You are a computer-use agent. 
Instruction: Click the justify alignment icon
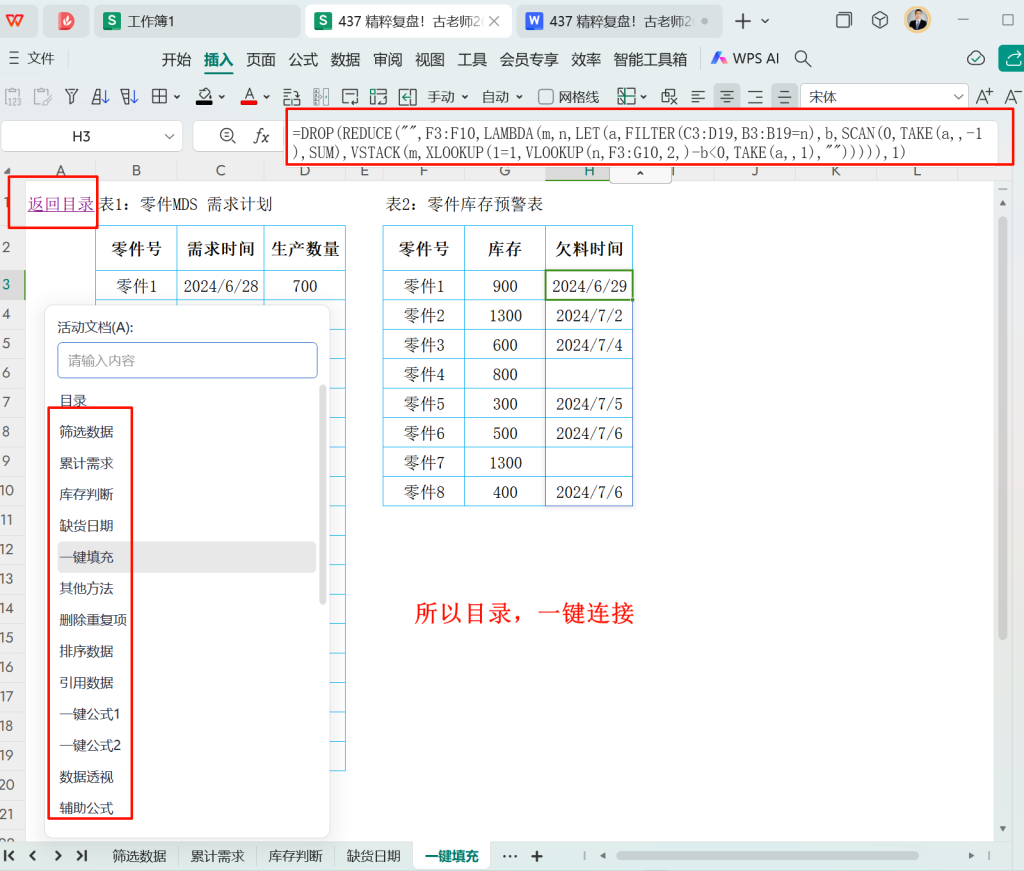784,97
